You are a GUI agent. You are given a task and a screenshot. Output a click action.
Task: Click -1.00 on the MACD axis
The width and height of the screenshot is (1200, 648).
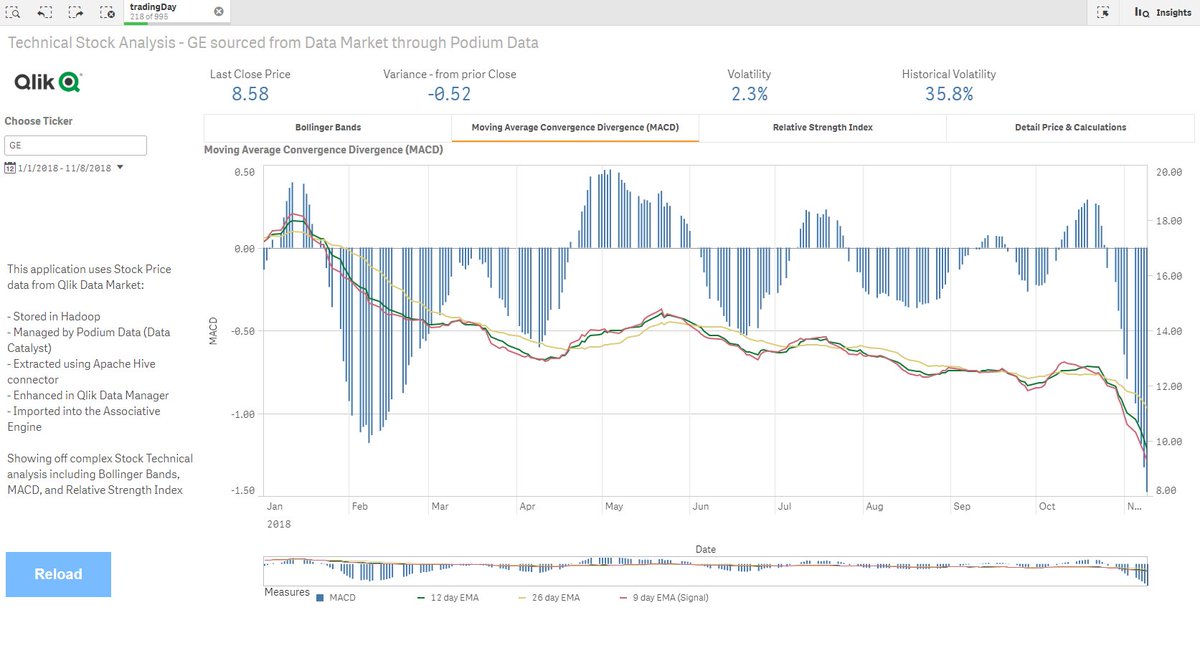243,413
